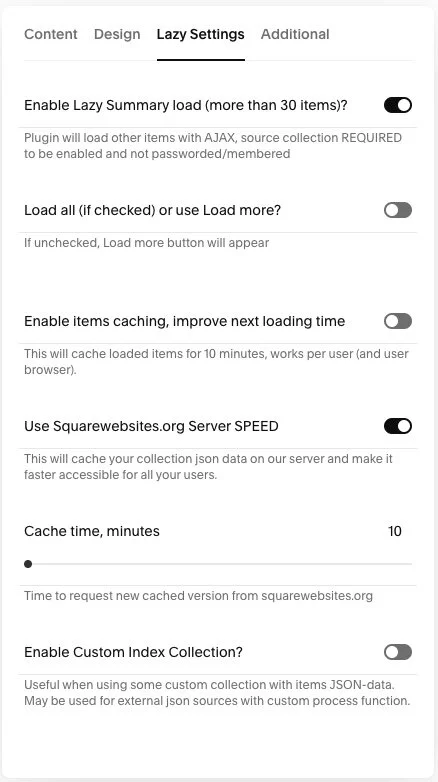This screenshot has height=782, width=438.
Task: Click the Enable Lazy Summary load label
Action: pyautogui.click(x=186, y=105)
